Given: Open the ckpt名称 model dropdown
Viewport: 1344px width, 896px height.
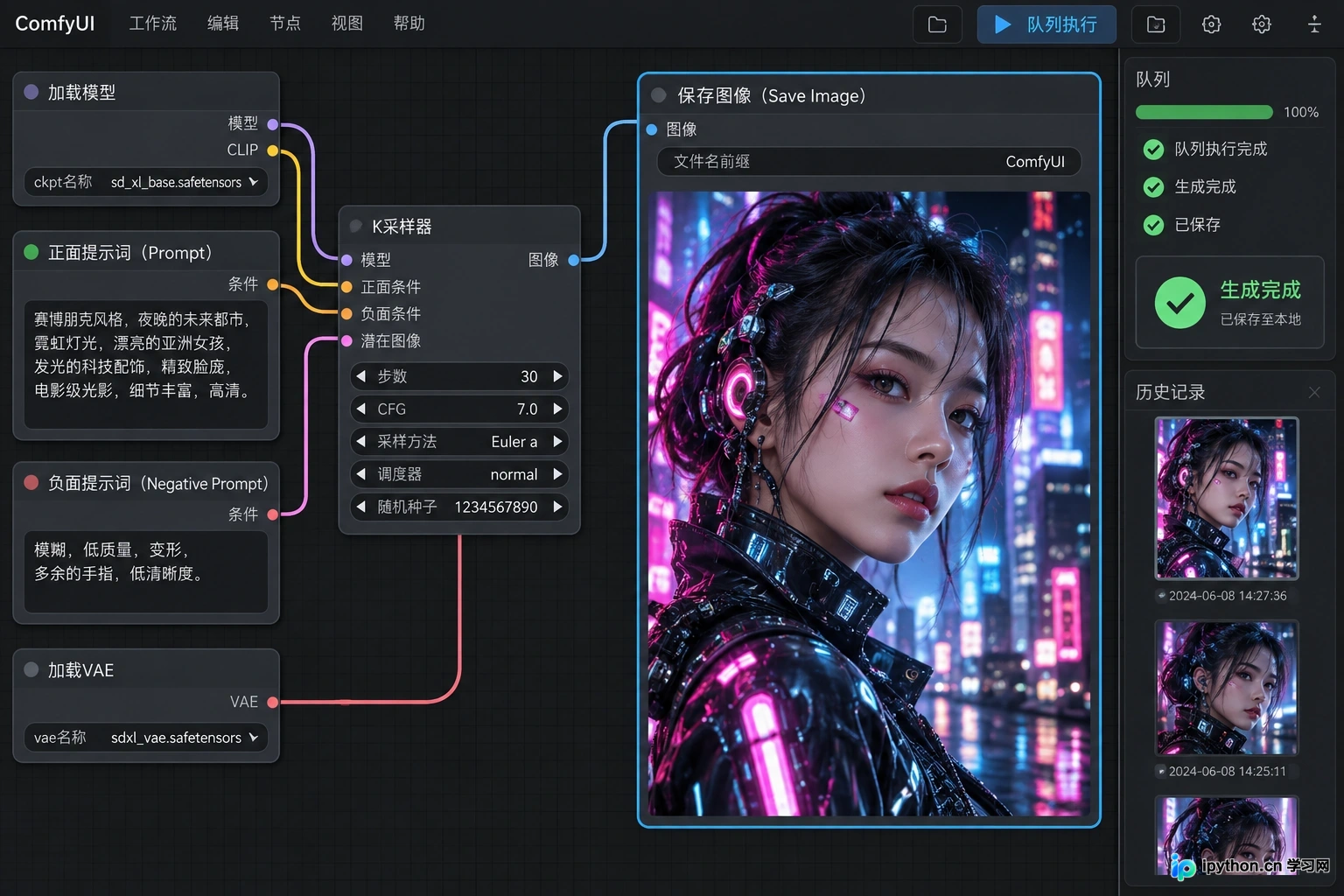Looking at the screenshot, I should tap(145, 182).
